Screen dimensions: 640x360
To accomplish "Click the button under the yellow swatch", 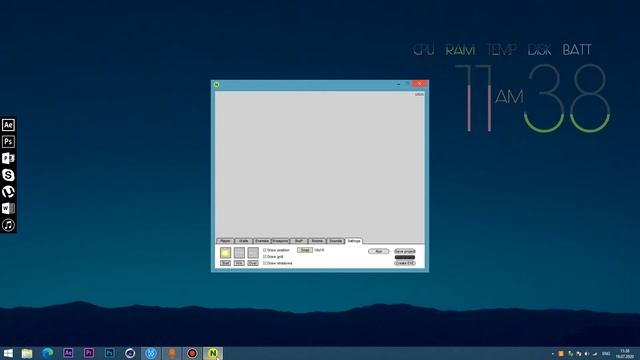I will 225,263.
